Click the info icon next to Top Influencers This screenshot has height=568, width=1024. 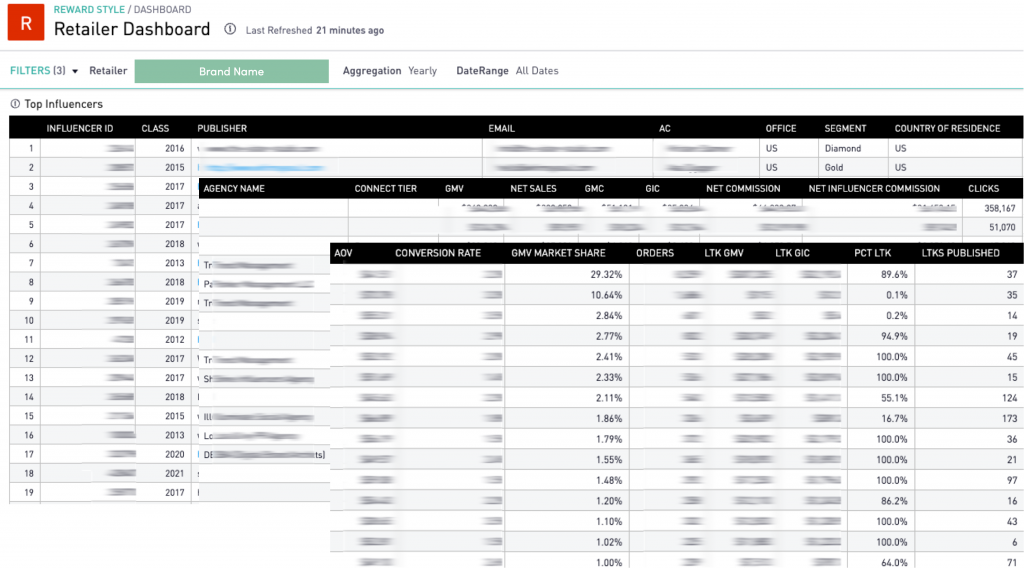(x=15, y=104)
